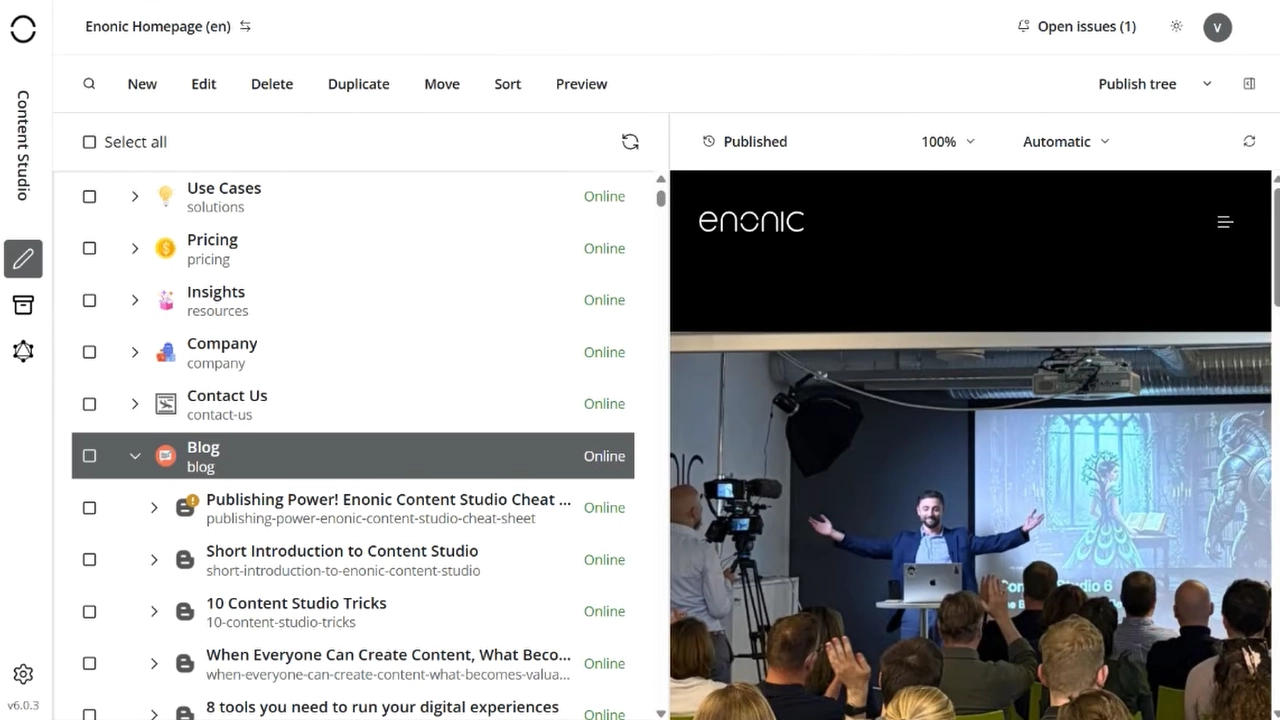Click the Publish tree button
This screenshot has width=1280, height=720.
(1137, 84)
